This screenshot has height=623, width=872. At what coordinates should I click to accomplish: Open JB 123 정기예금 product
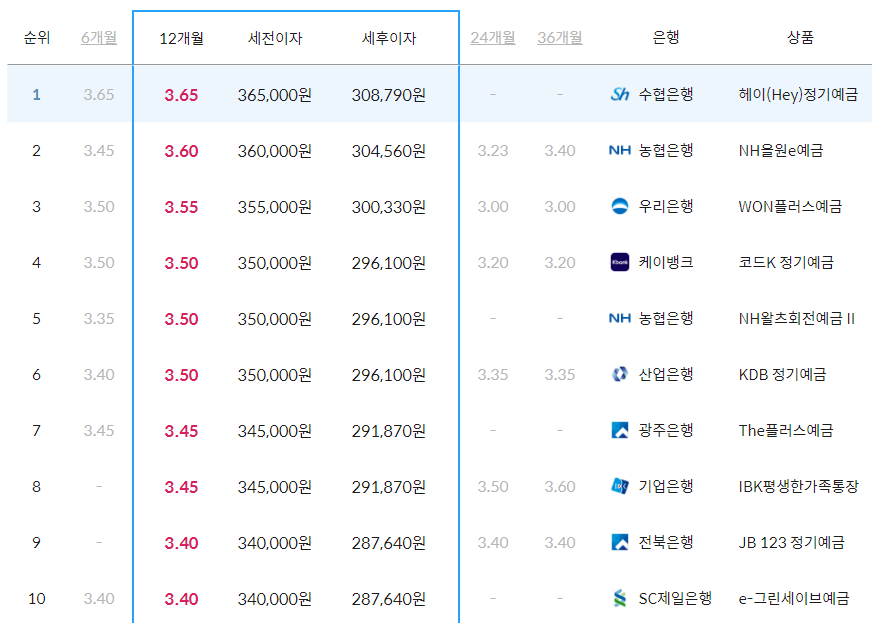pyautogui.click(x=791, y=543)
